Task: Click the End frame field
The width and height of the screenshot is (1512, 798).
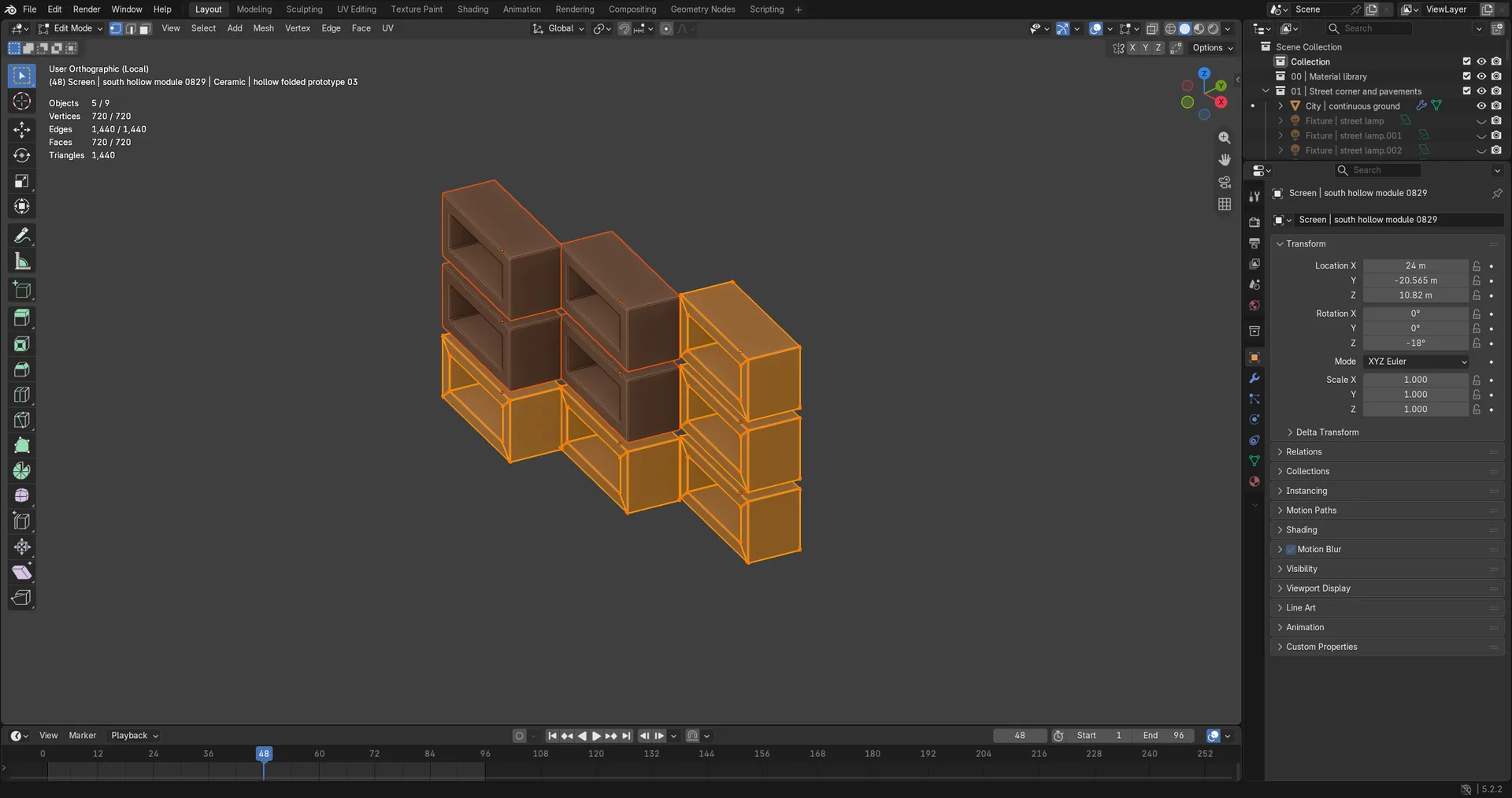Action: (1163, 736)
